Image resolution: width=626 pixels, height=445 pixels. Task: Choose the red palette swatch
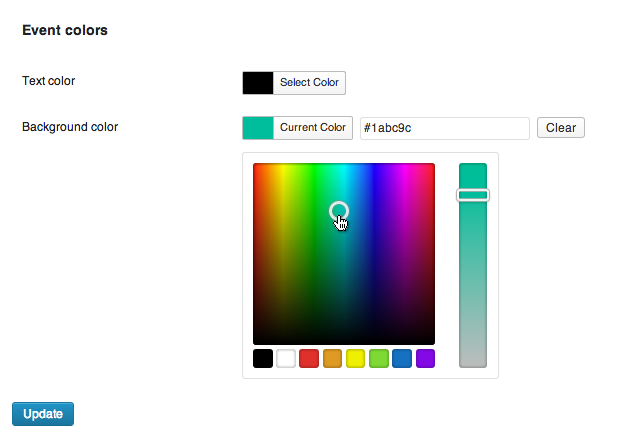pyautogui.click(x=309, y=358)
